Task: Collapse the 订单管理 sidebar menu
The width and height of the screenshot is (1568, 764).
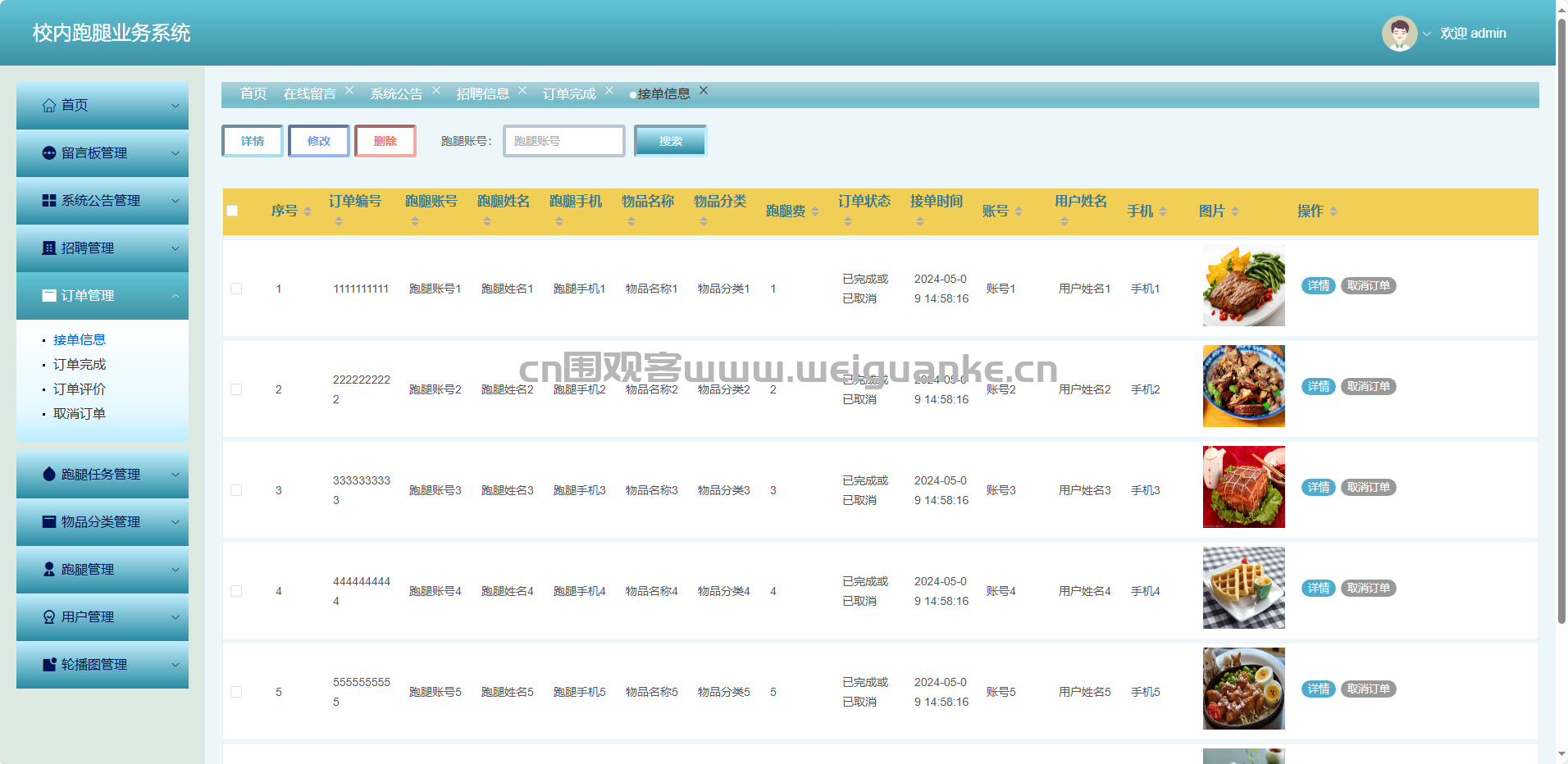Action: (x=175, y=296)
